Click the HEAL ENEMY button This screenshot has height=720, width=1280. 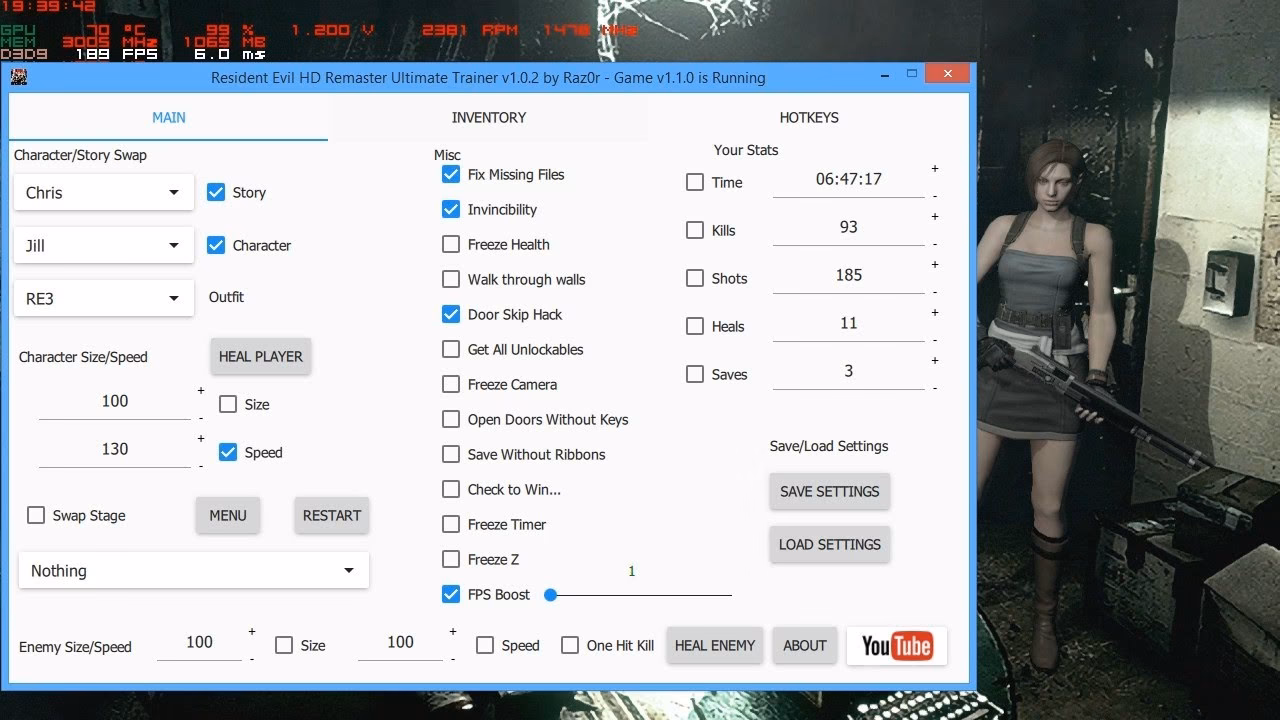(715, 645)
